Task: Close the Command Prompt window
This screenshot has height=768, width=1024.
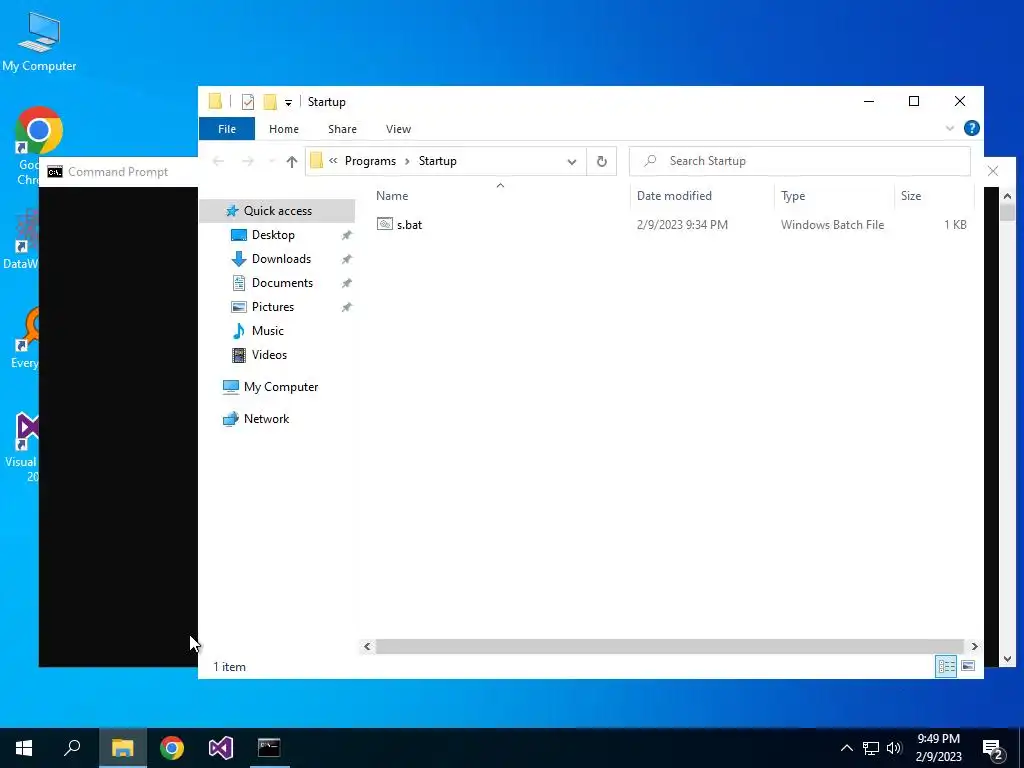Action: [993, 171]
